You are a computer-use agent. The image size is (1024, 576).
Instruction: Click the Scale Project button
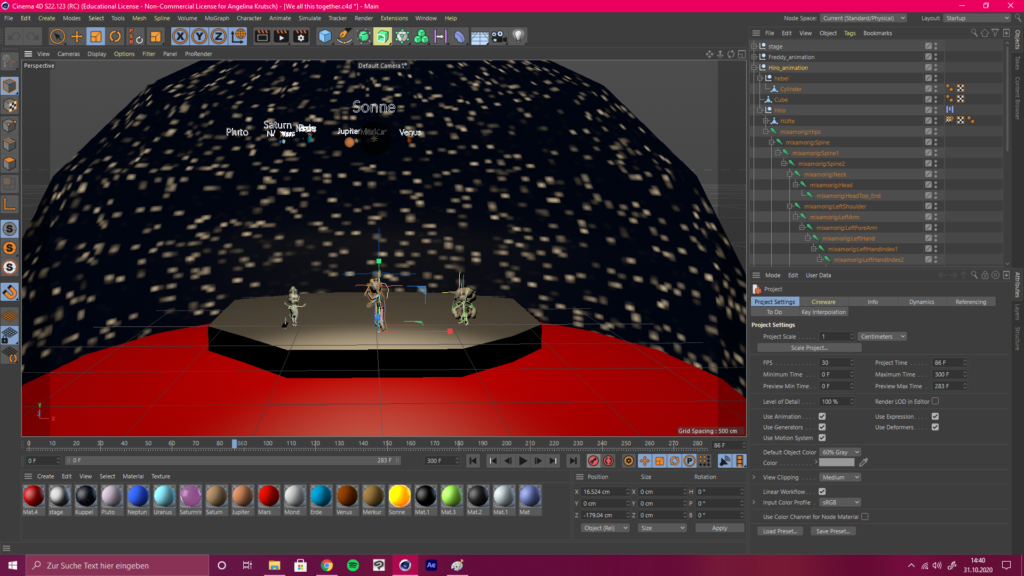pyautogui.click(x=810, y=348)
